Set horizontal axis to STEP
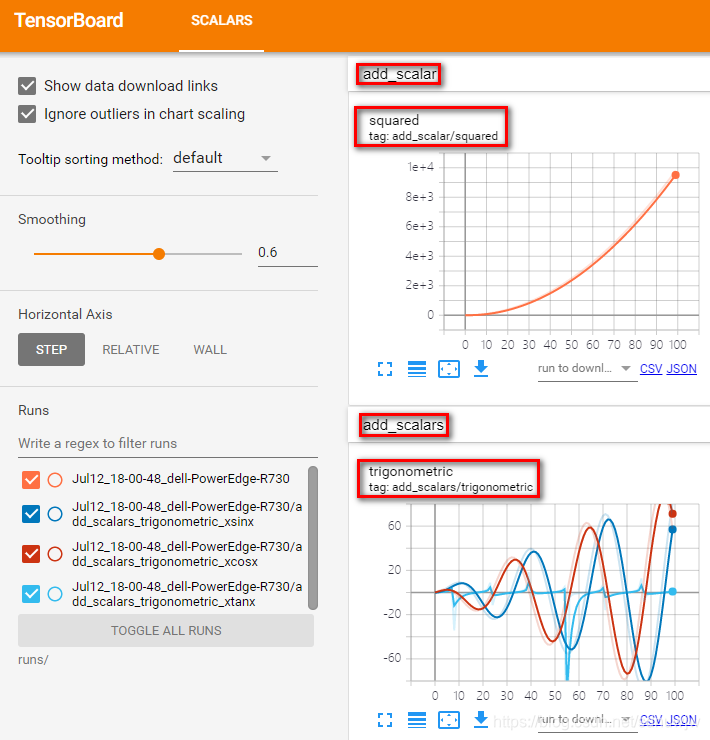 click(51, 350)
